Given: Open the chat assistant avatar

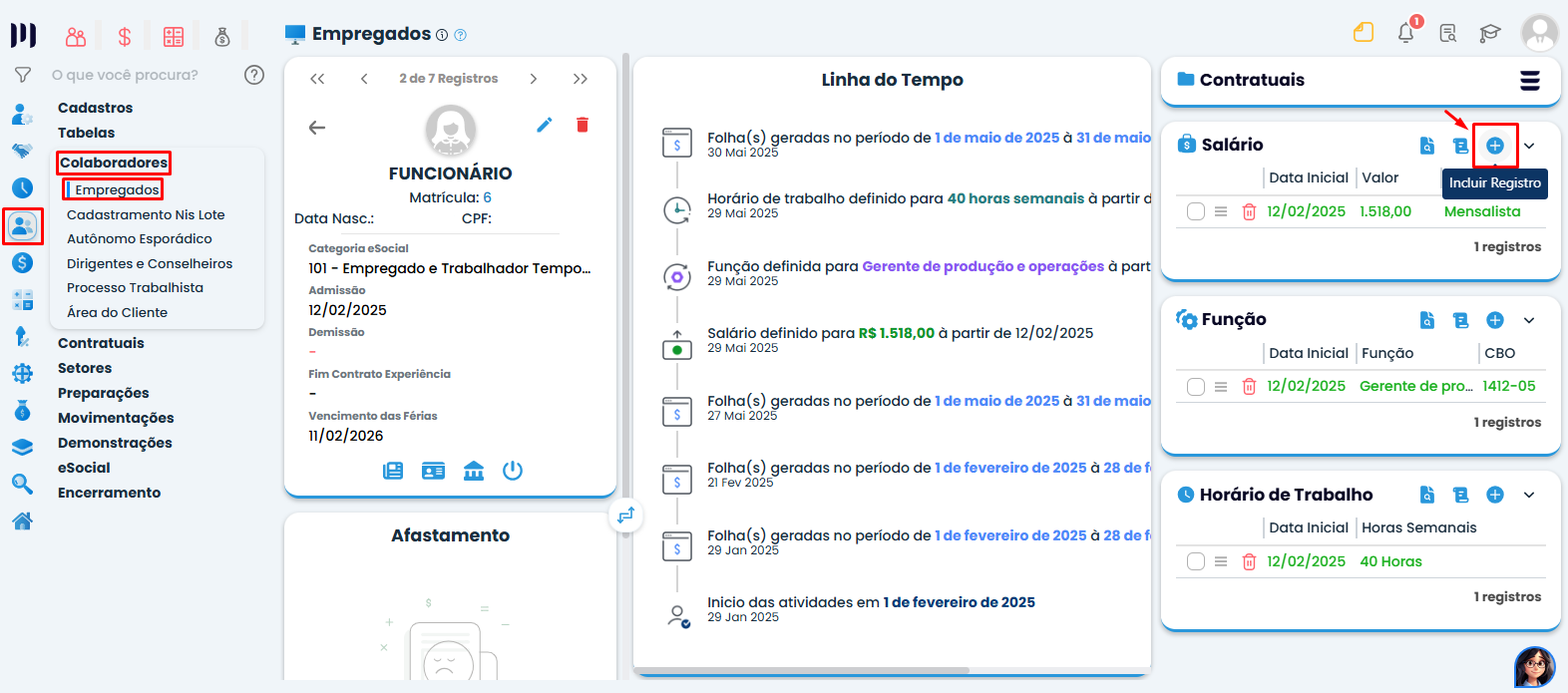Looking at the screenshot, I should [x=1534, y=667].
